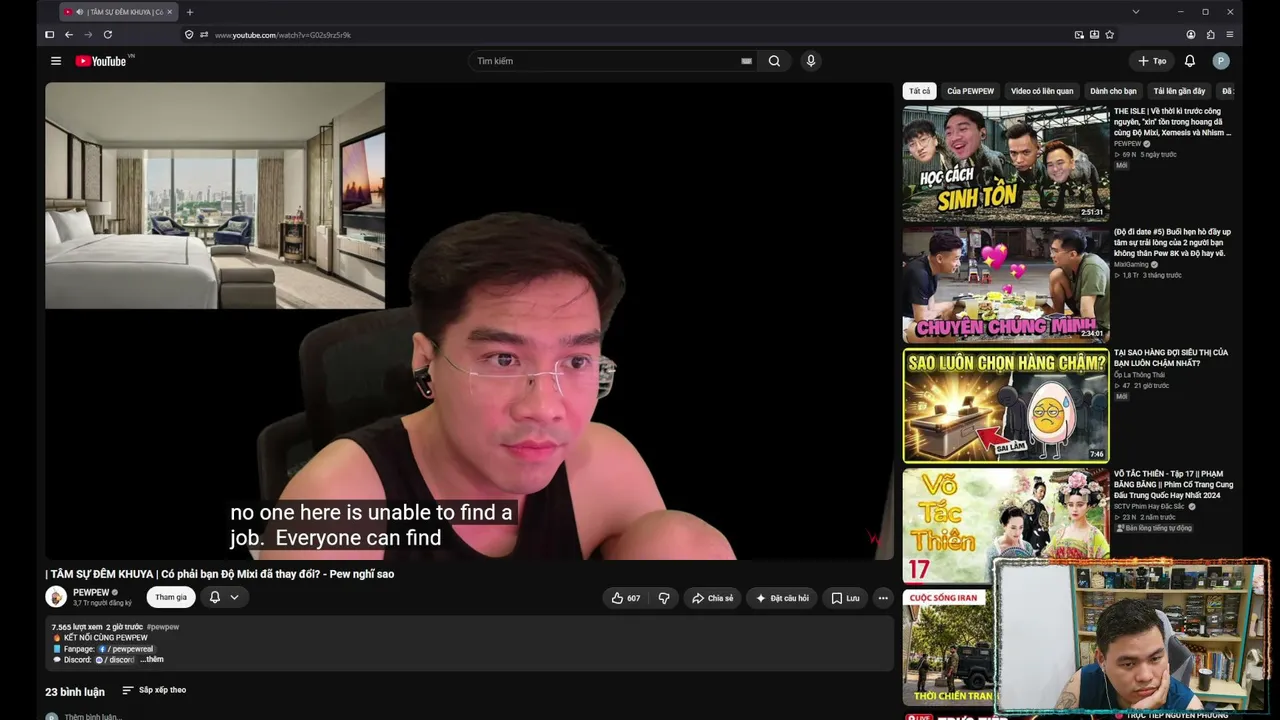Select the 23 bình luận comments heading
1280x720 pixels.
75,692
